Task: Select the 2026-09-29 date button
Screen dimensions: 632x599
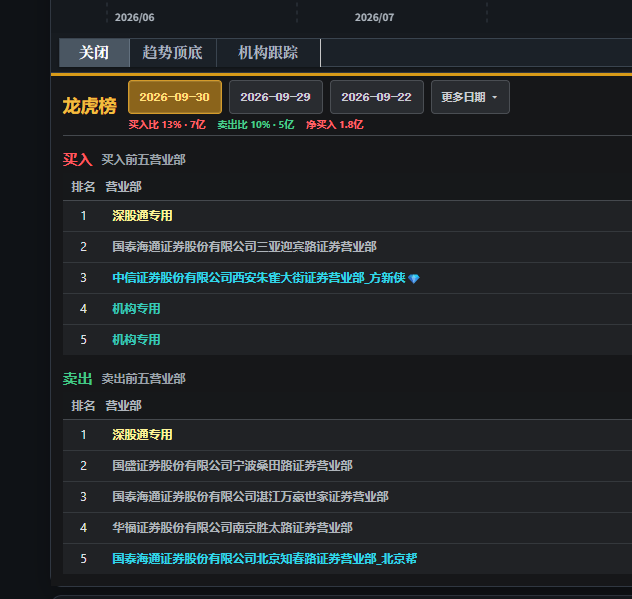Action: click(276, 97)
